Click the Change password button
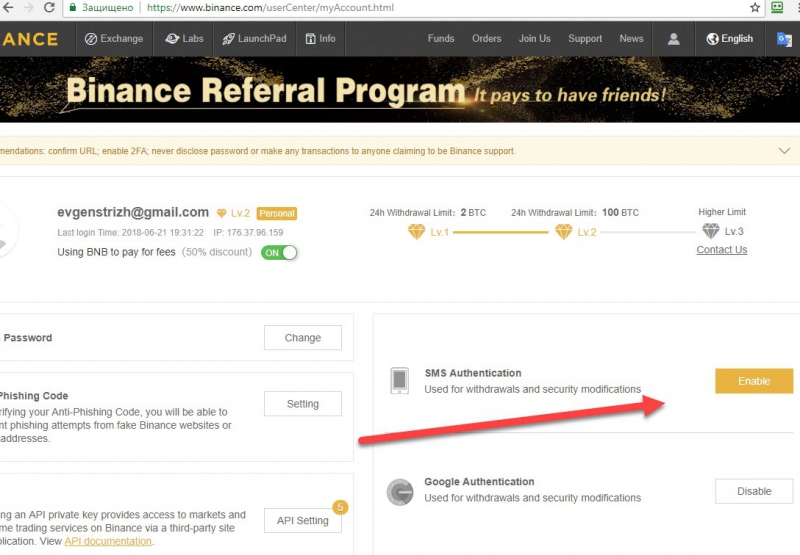 (303, 338)
